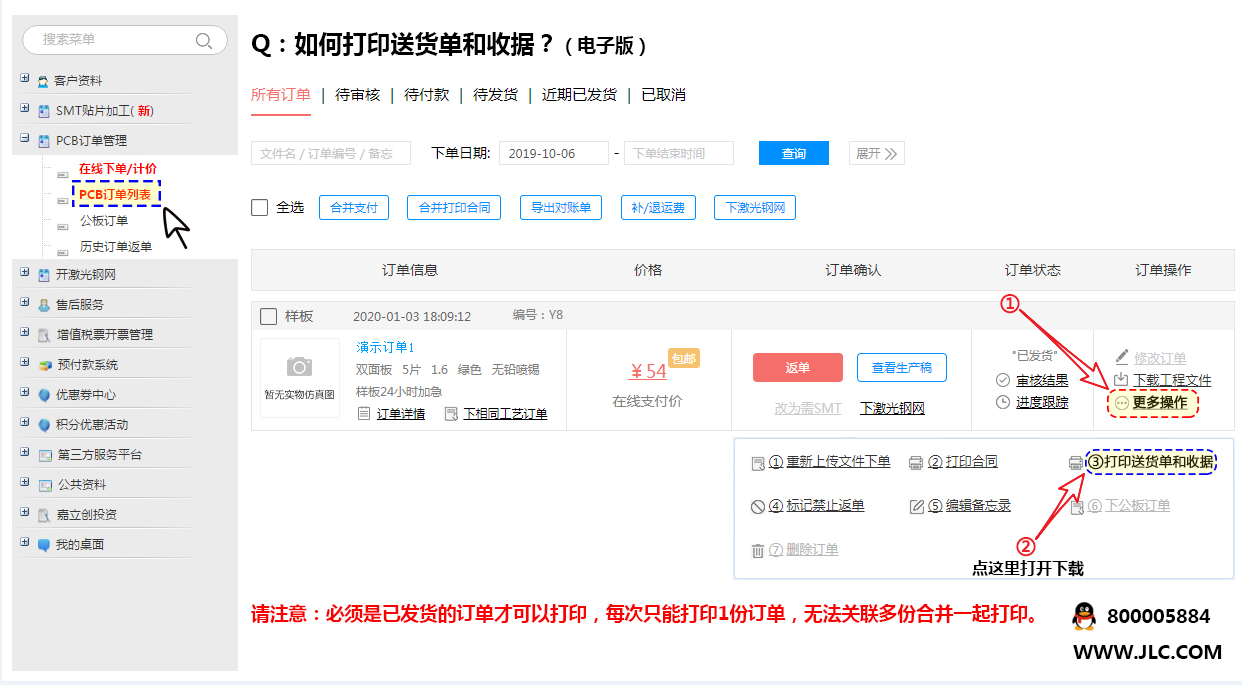The width and height of the screenshot is (1242, 685).
Task: Click the blue 查询 button
Action: click(793, 153)
